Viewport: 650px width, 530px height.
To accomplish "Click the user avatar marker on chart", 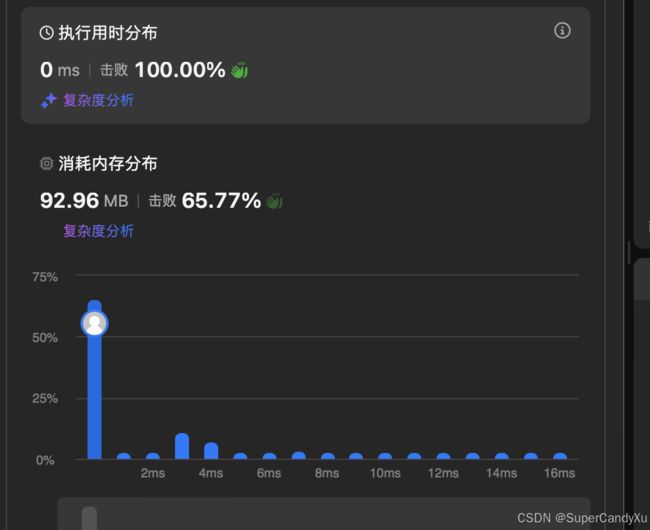I will (x=95, y=323).
